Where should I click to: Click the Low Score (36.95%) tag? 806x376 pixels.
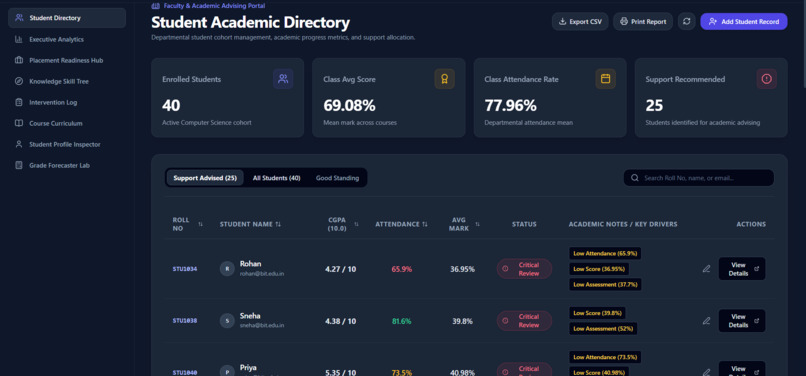[x=599, y=269]
